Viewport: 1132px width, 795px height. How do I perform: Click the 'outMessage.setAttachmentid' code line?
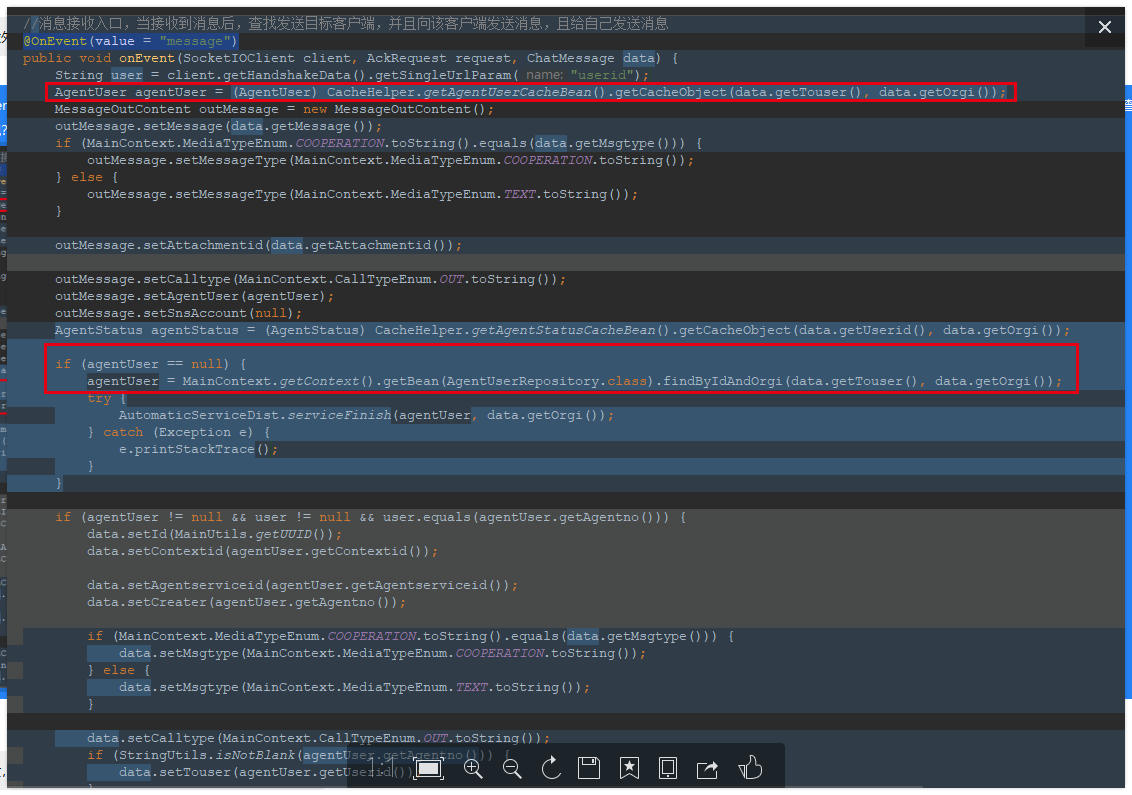pyautogui.click(x=258, y=246)
